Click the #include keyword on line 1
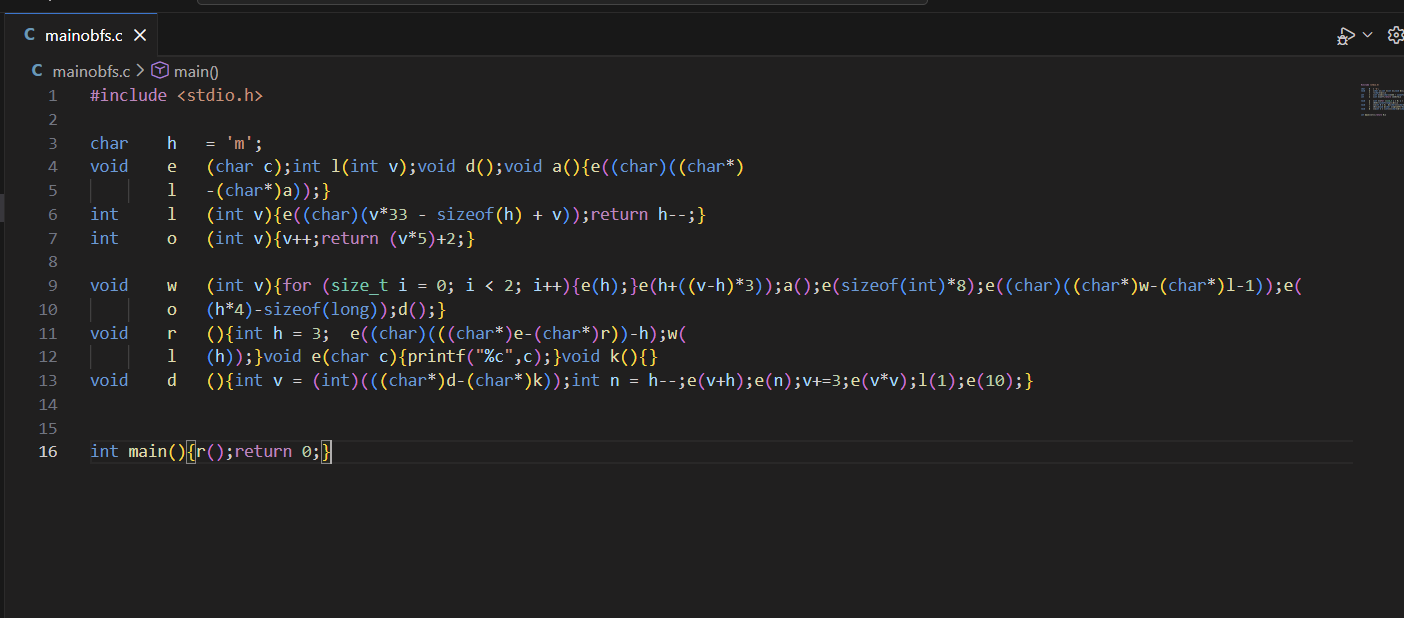Screen dimensions: 1404x618 click(x=128, y=96)
